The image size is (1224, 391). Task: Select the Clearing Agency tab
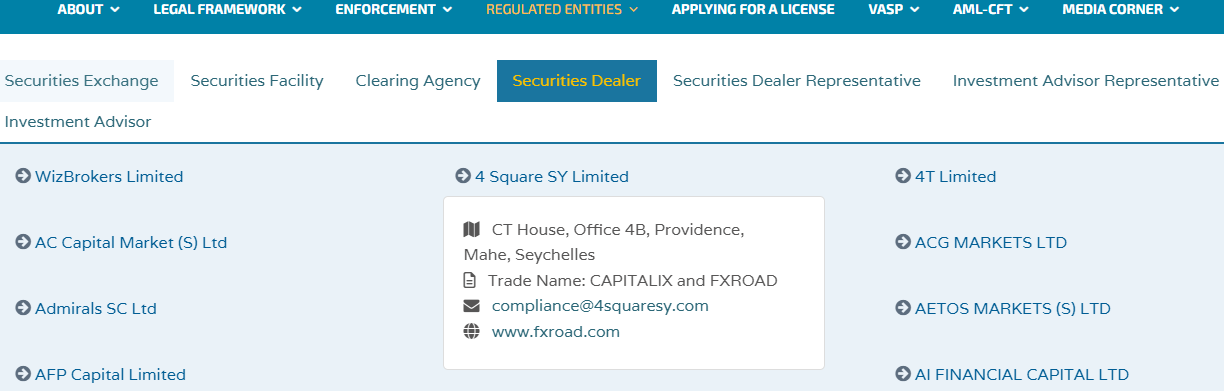point(418,81)
